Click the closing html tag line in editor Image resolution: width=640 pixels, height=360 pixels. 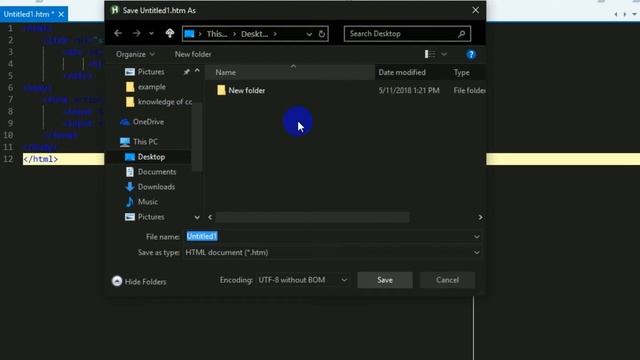point(40,159)
